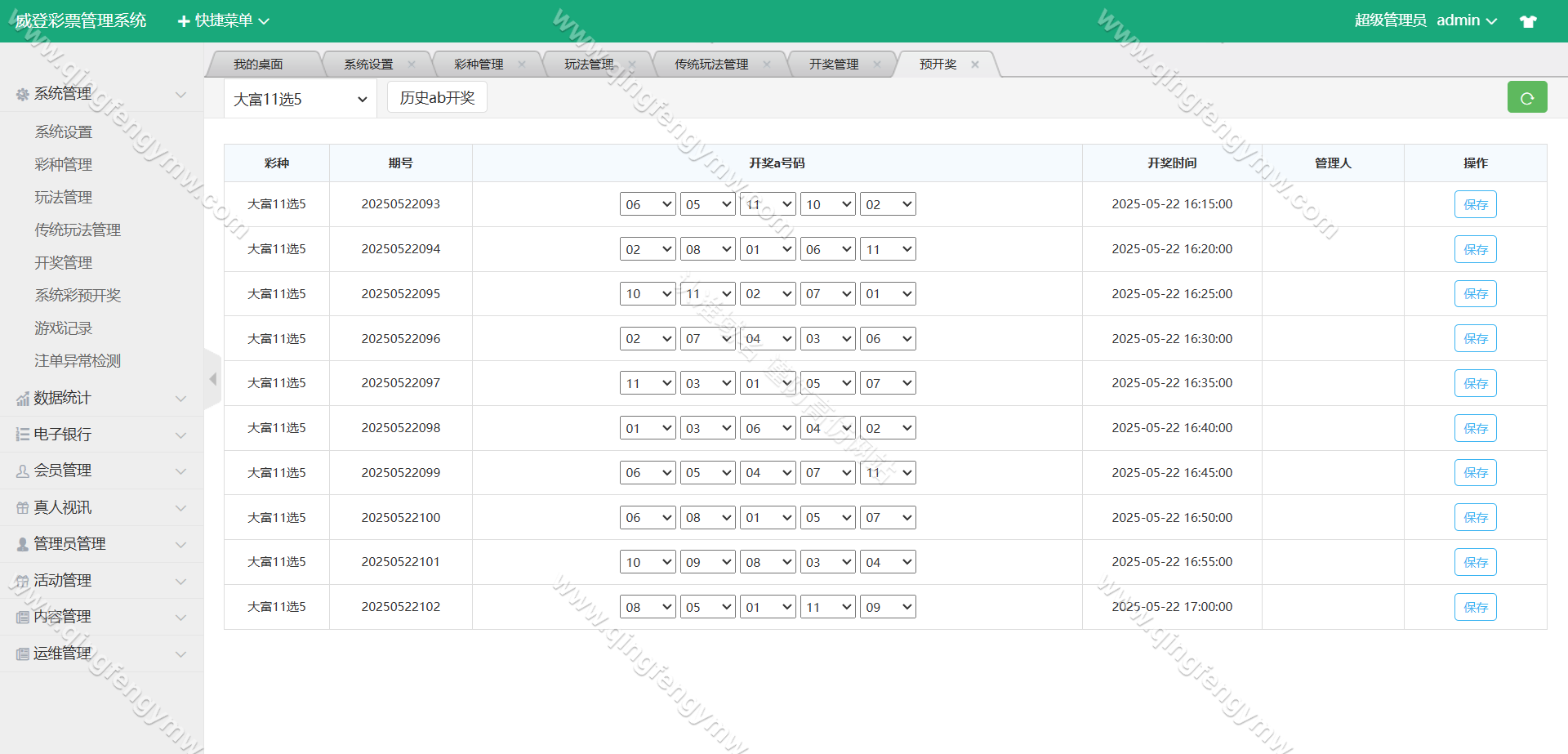The width and height of the screenshot is (1568, 754).
Task: Click the gear icon beside 系统管理
Action: (x=23, y=95)
